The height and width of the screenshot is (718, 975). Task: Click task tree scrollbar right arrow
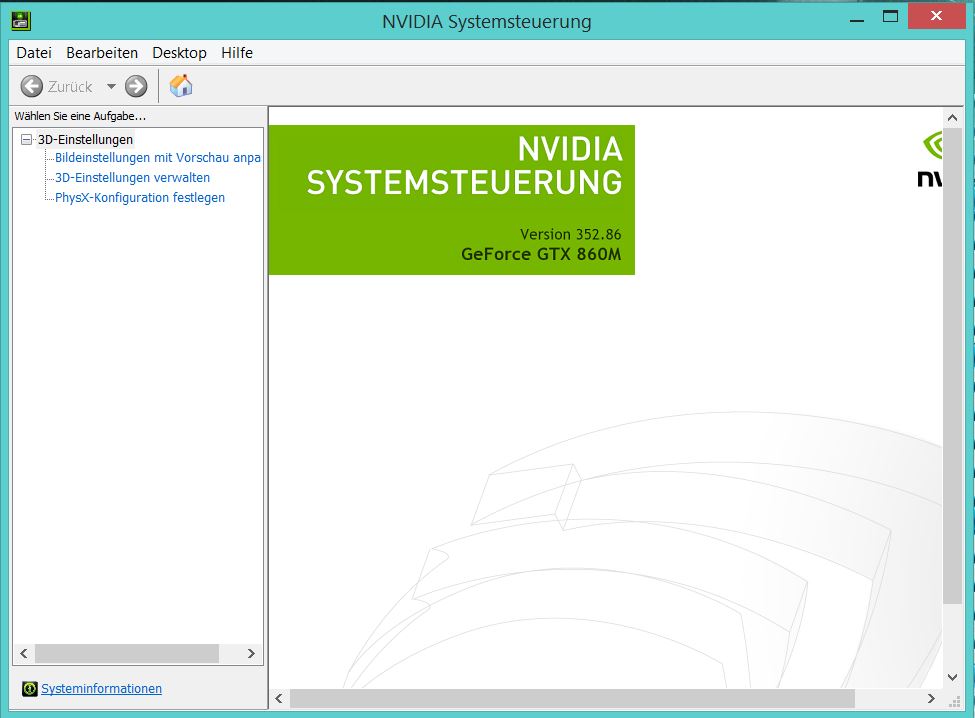251,653
